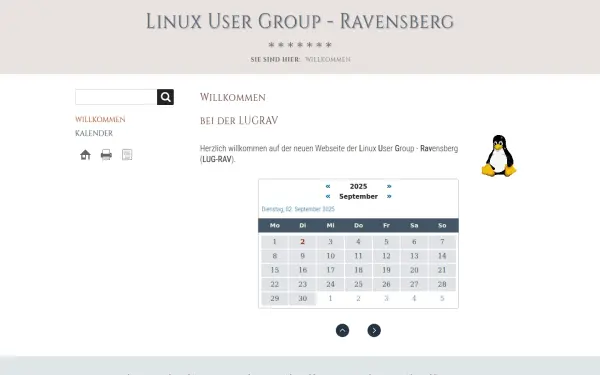Open the Kalender sidebar menu item
Screen dimensions: 600x375
click(94, 133)
